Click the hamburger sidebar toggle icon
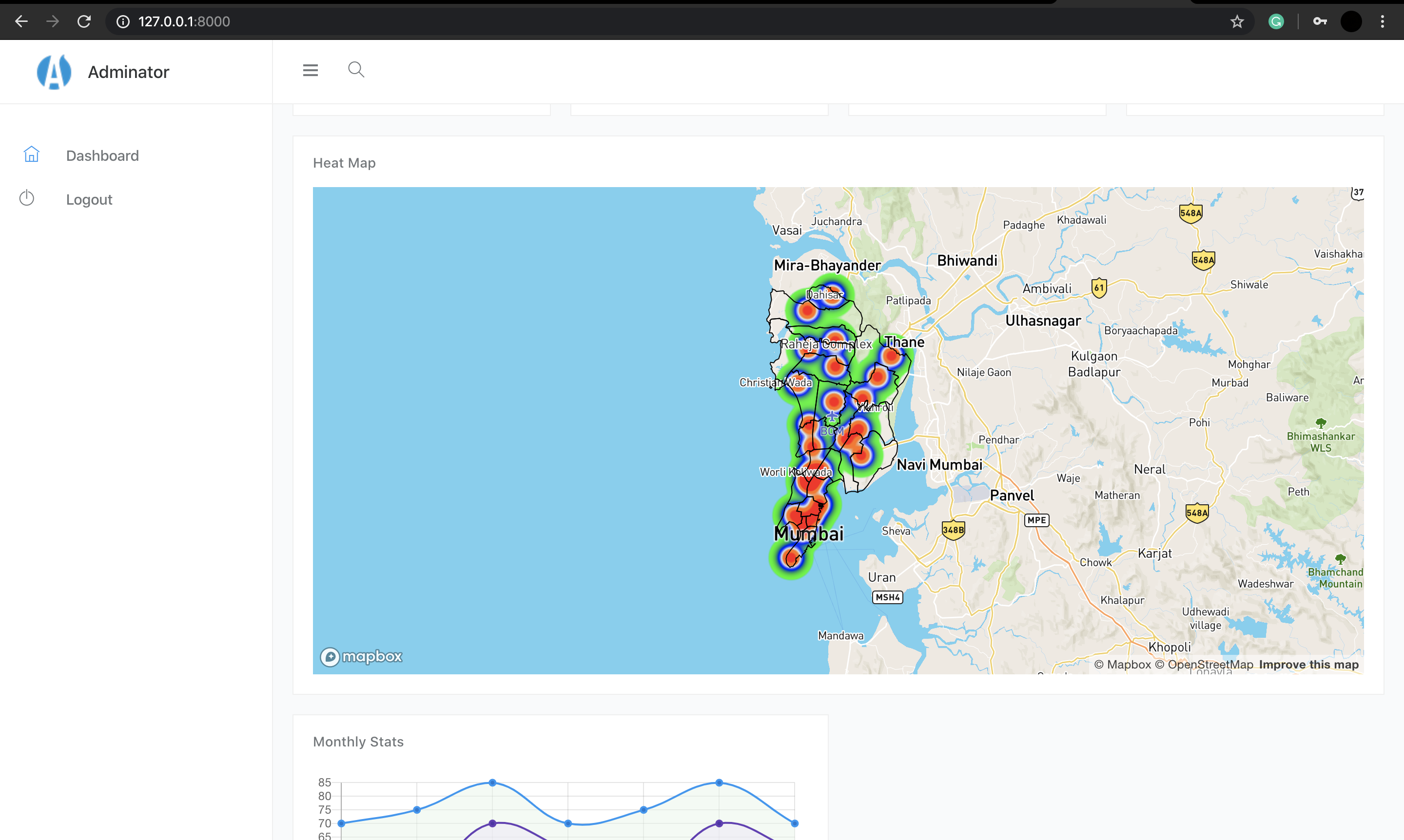 (x=311, y=70)
